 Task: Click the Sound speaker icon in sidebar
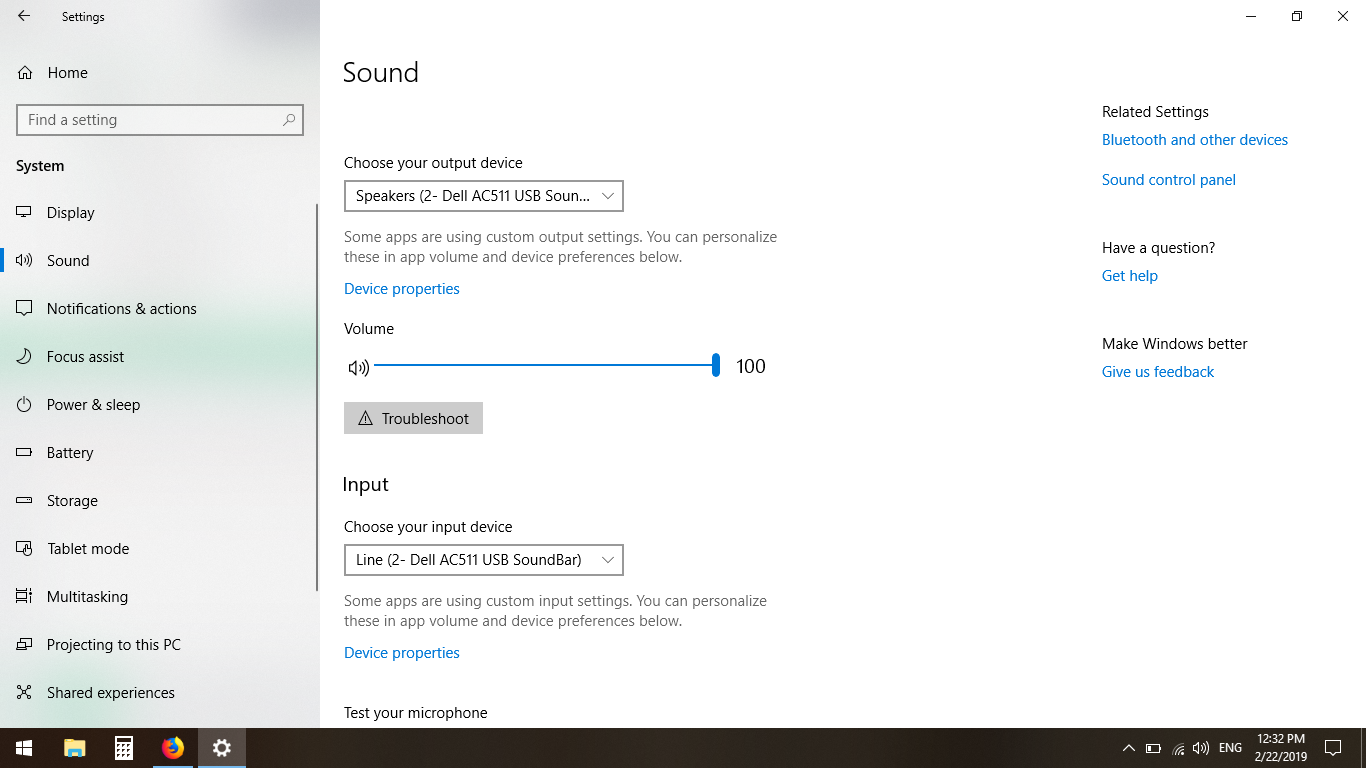point(25,260)
